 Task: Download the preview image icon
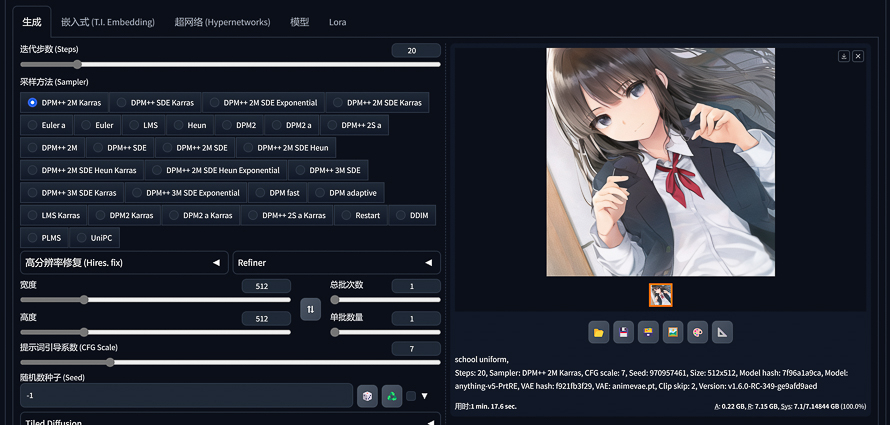click(844, 56)
